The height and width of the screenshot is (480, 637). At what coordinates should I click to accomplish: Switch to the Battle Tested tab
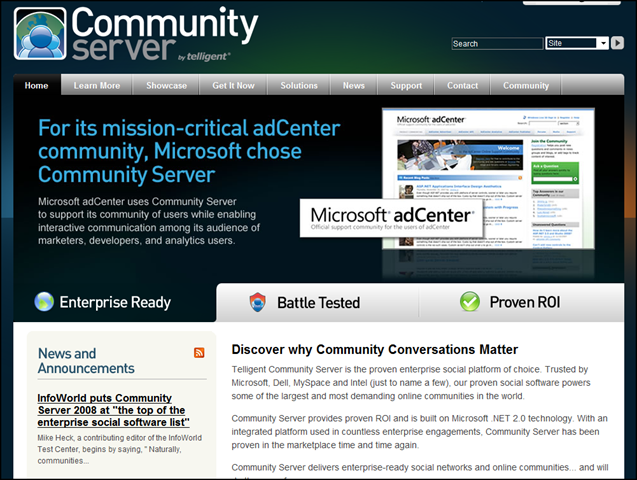click(317, 302)
